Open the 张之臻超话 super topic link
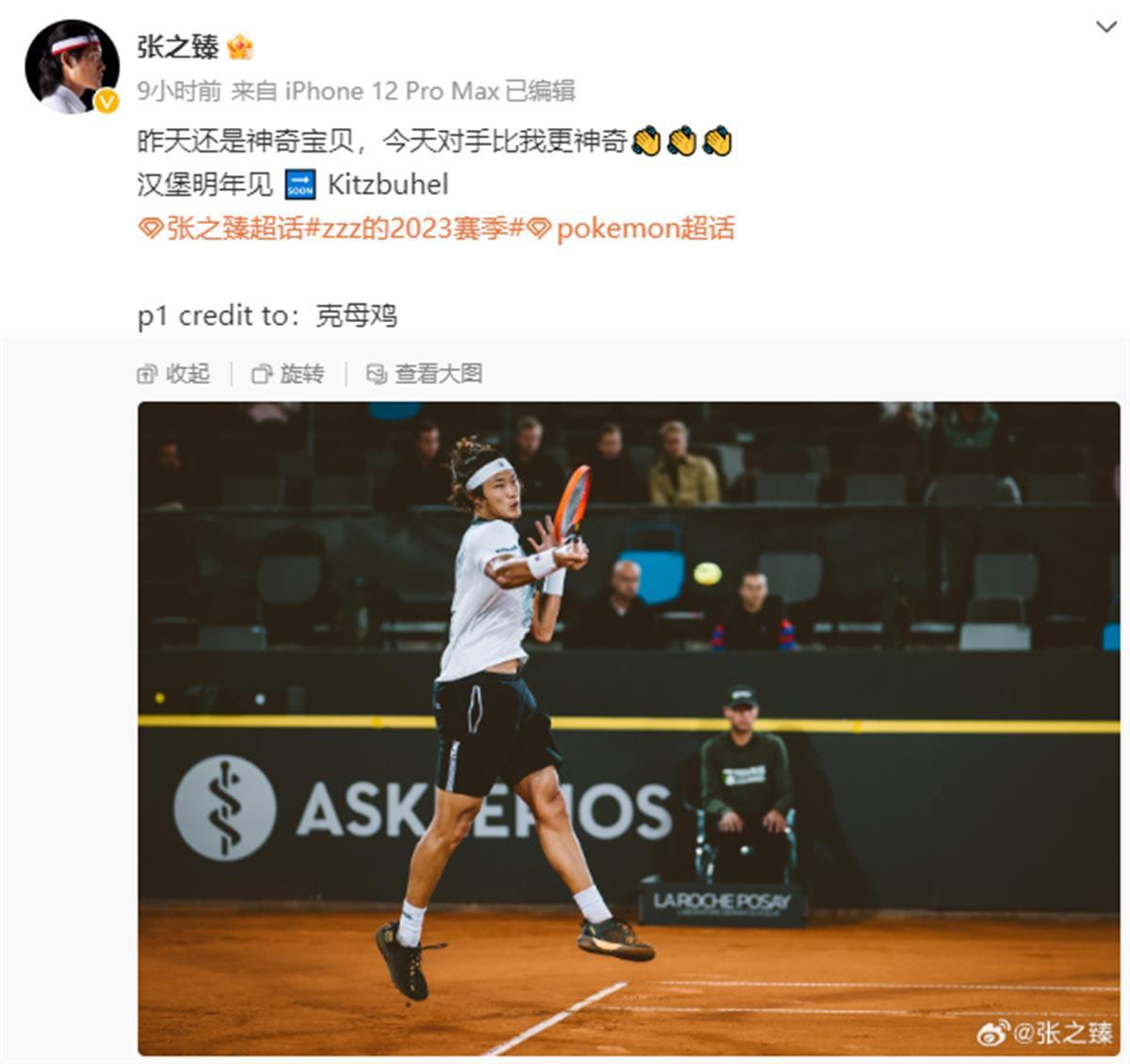The width and height of the screenshot is (1130, 1064). coord(234,229)
